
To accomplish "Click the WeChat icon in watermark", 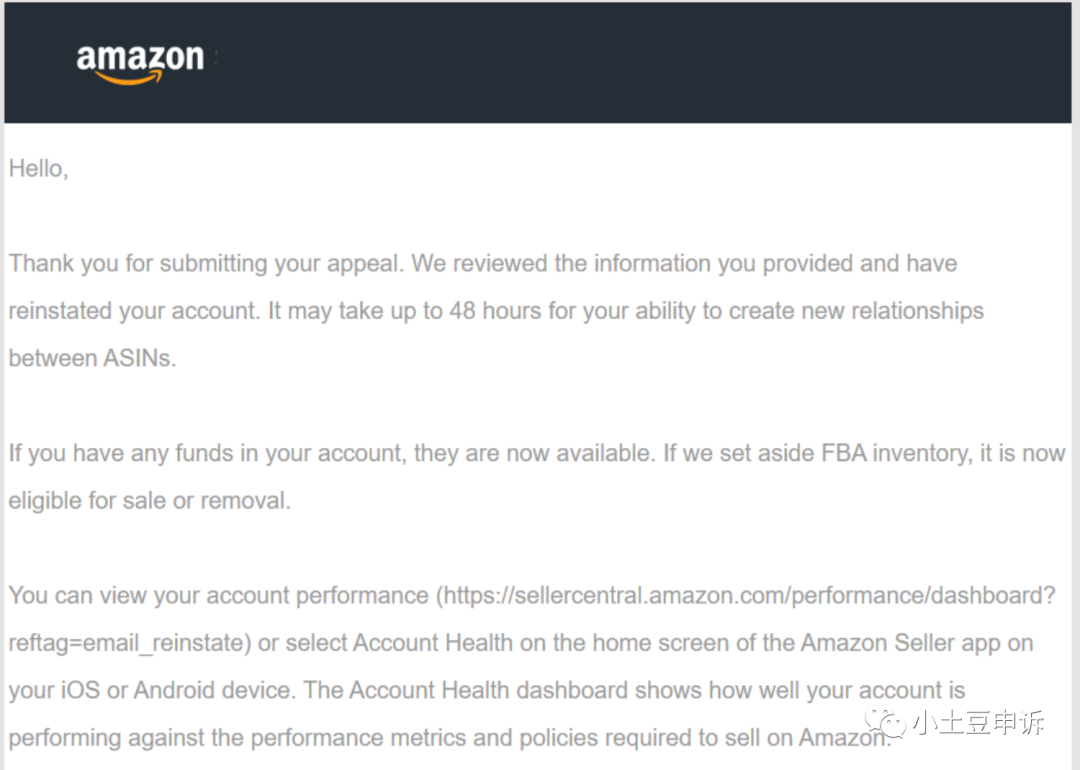I will click(x=885, y=722).
